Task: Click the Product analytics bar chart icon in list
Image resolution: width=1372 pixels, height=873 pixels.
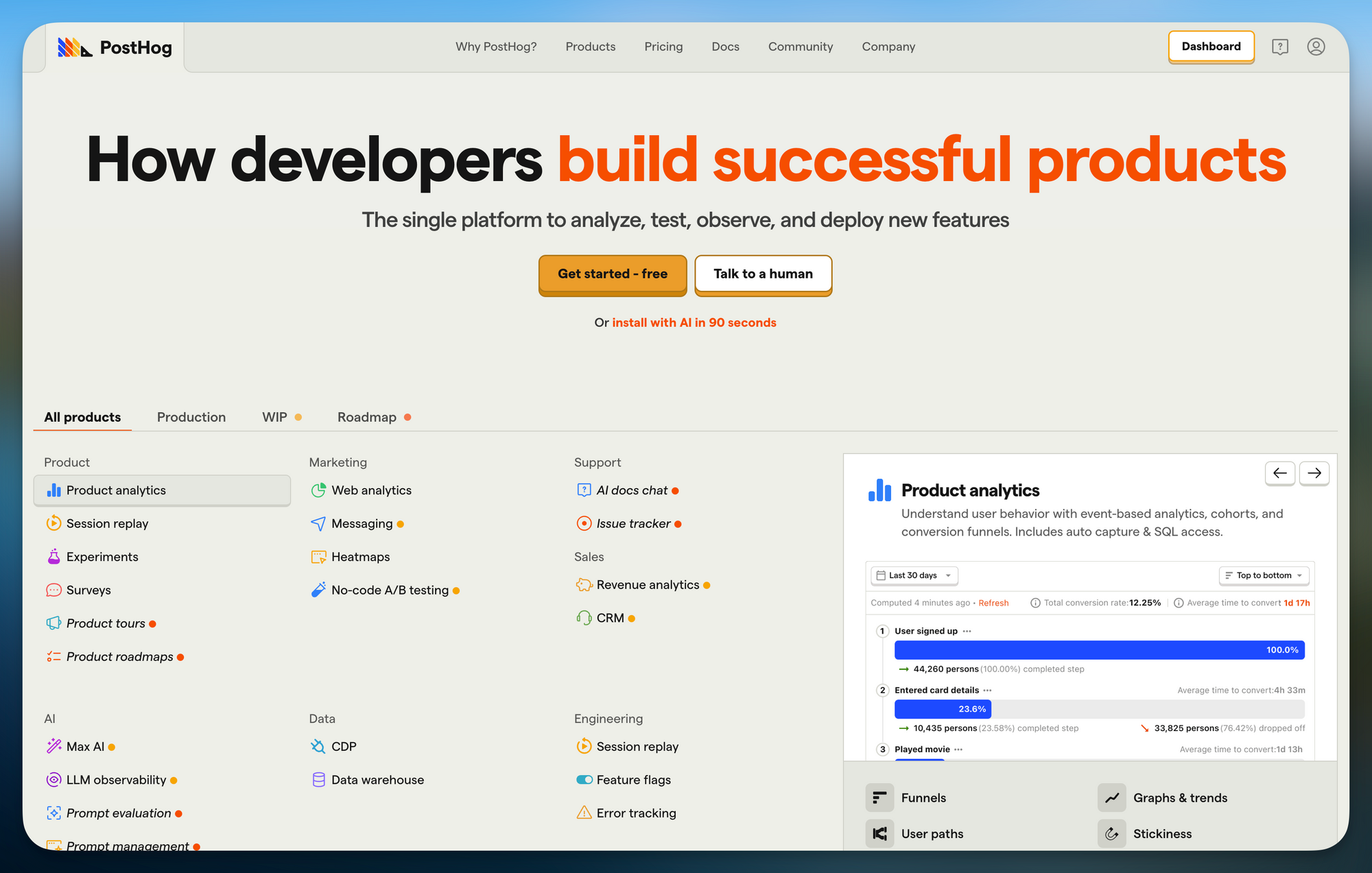Action: click(x=54, y=490)
